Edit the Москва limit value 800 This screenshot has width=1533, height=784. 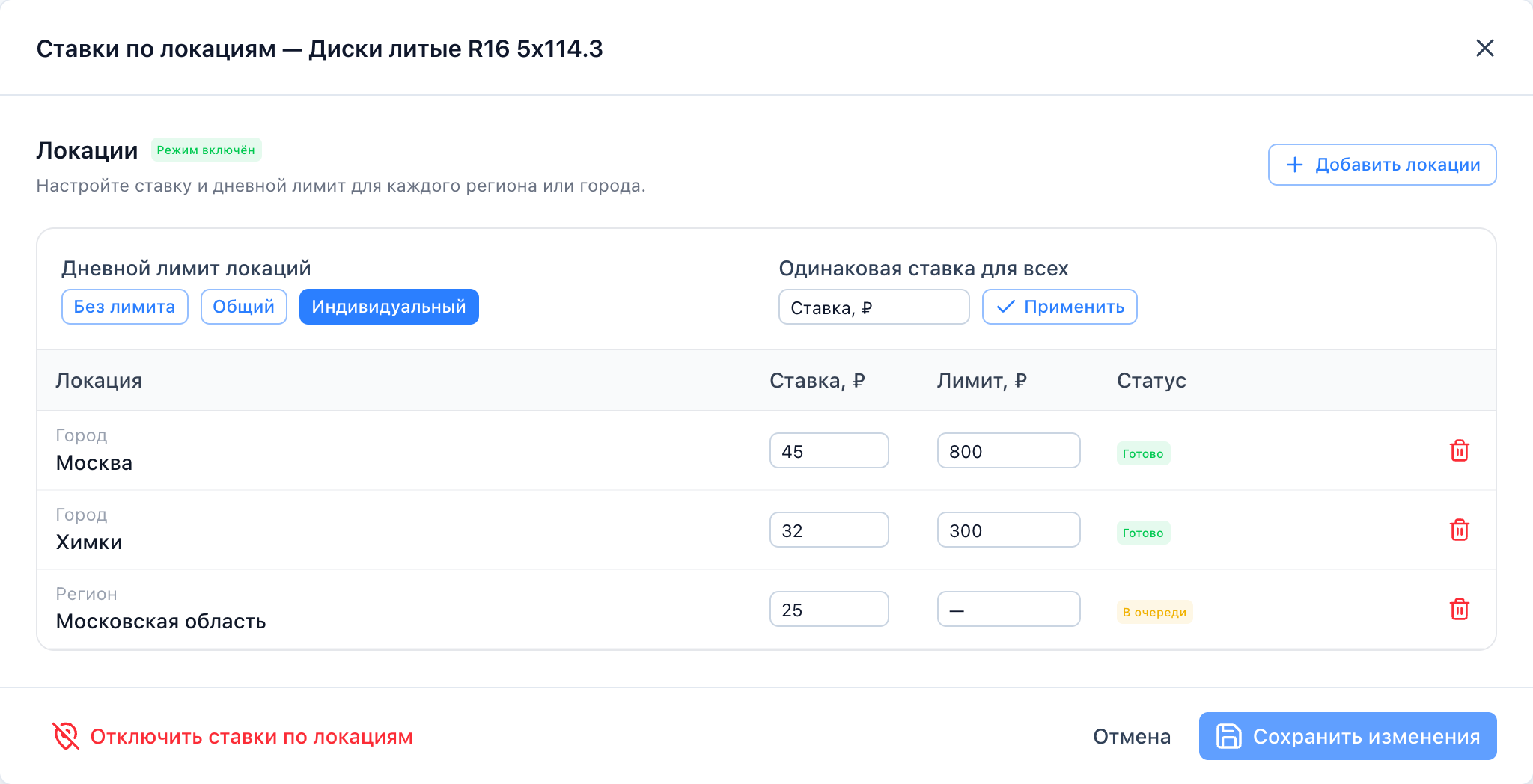[1008, 451]
